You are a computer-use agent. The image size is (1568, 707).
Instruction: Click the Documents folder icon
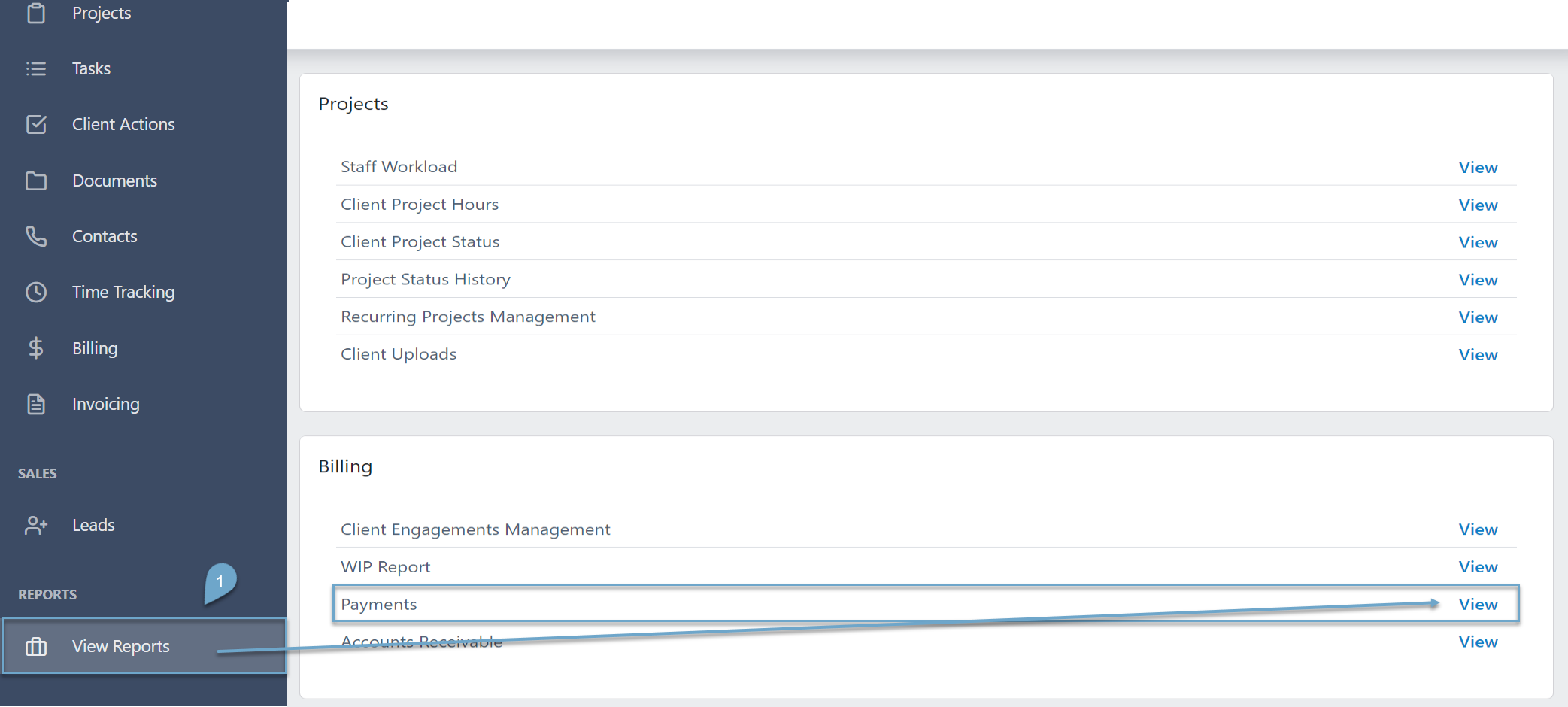(36, 181)
